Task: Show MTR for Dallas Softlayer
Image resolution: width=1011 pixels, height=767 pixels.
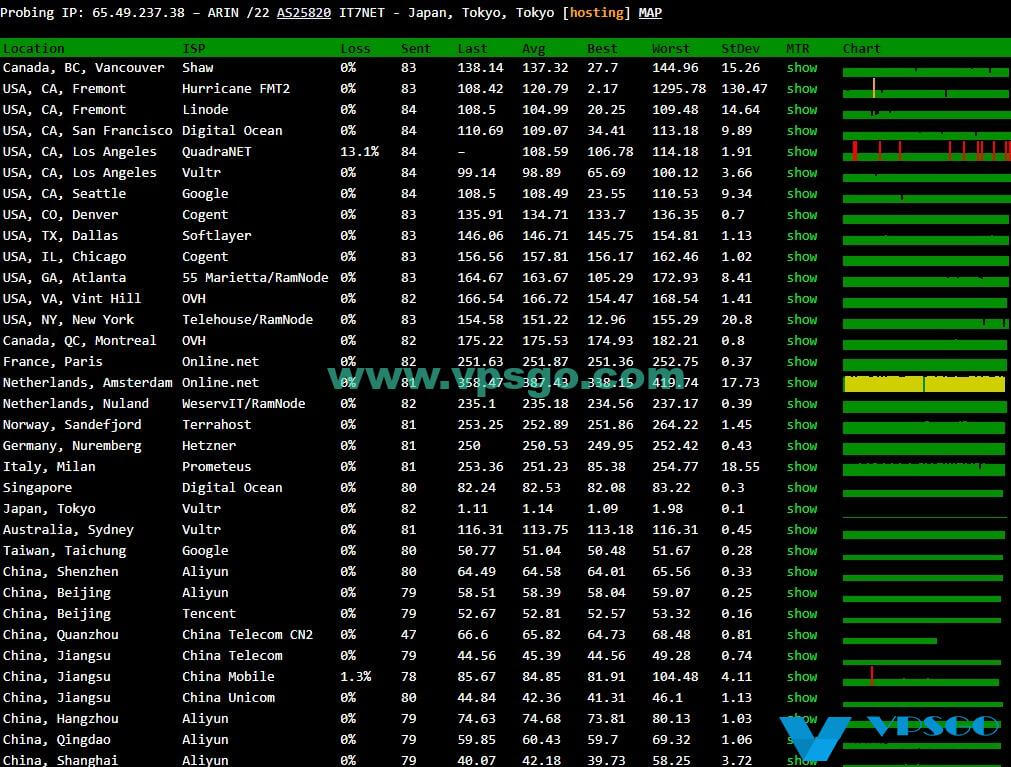Action: pyautogui.click(x=802, y=236)
